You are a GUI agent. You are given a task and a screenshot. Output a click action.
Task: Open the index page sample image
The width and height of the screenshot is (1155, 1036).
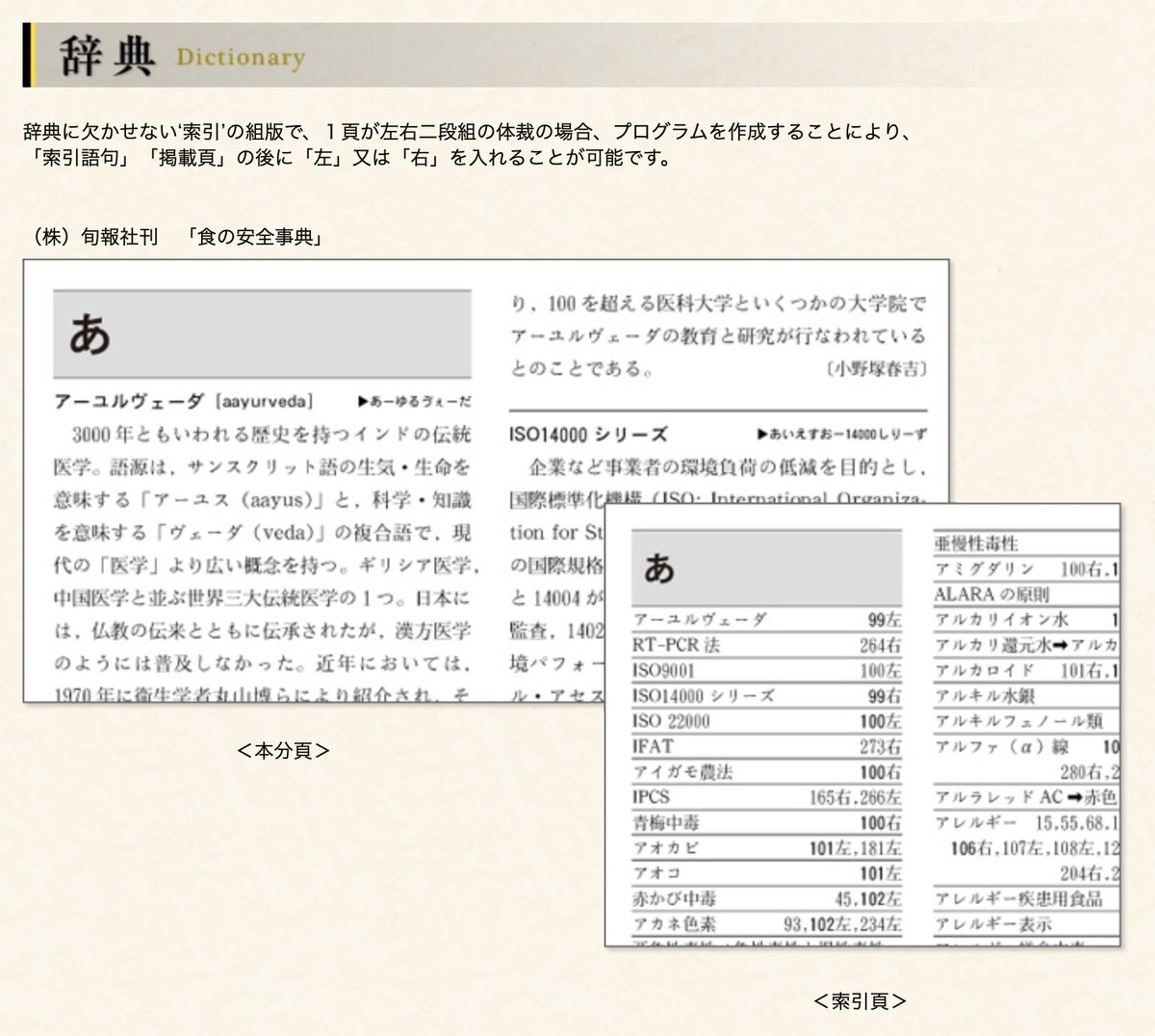click(861, 724)
